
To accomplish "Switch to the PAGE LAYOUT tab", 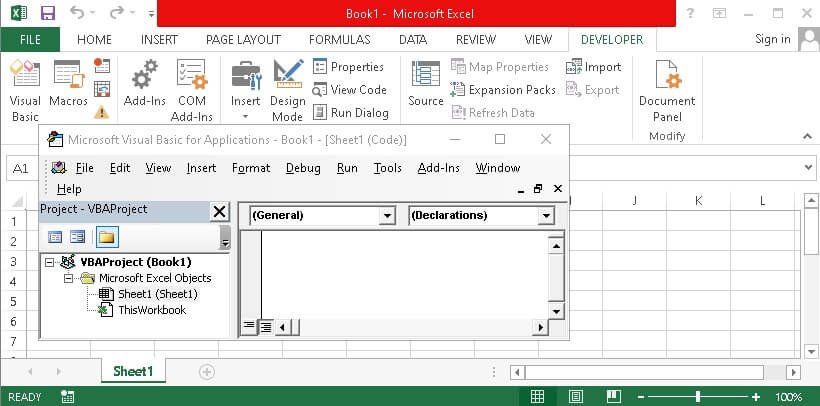I will point(243,39).
